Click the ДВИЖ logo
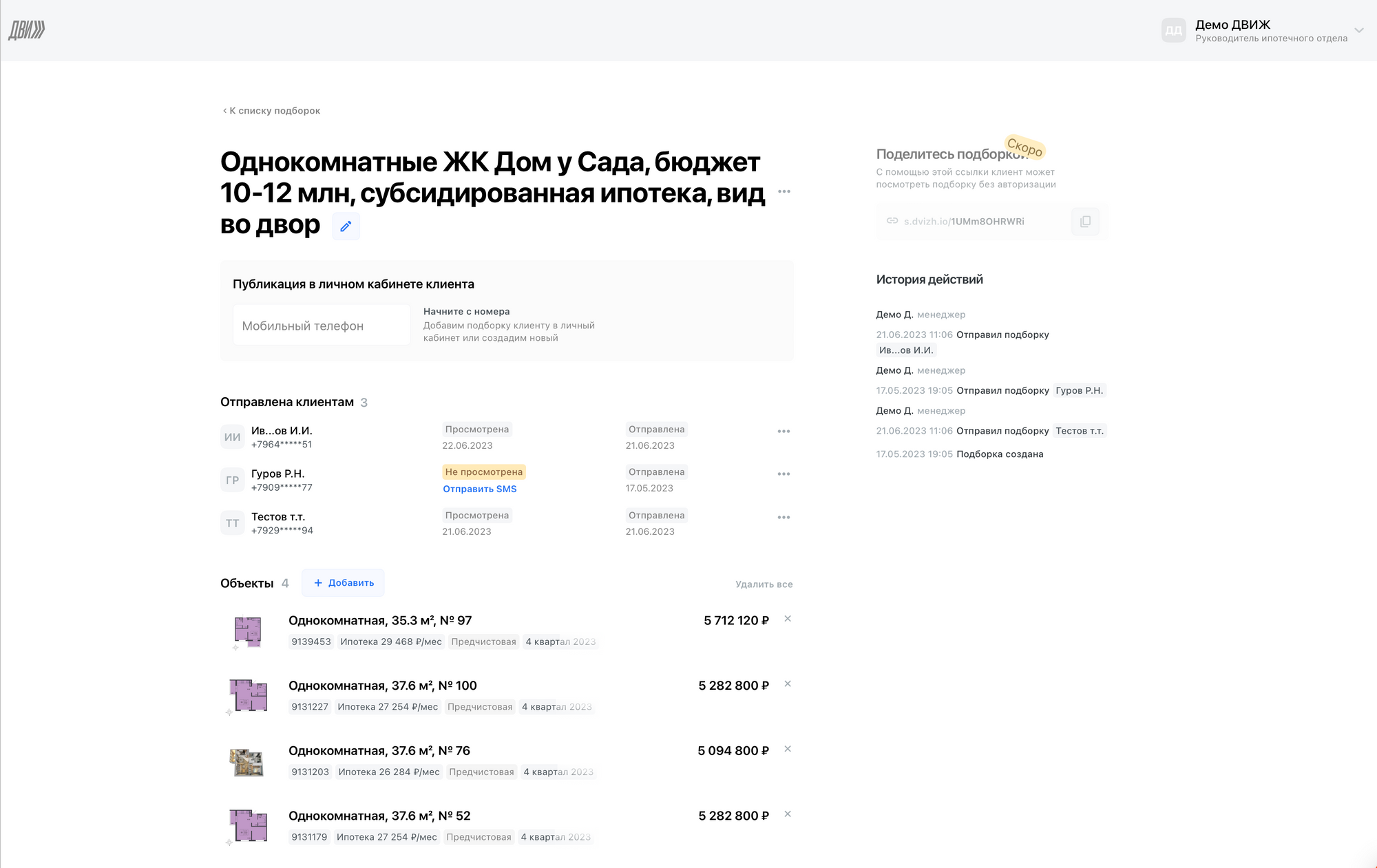Image resolution: width=1377 pixels, height=868 pixels. tap(27, 30)
